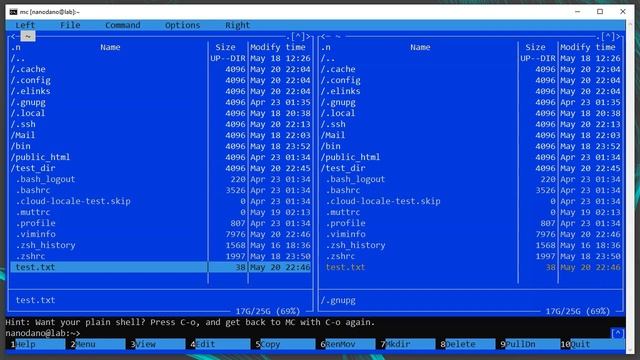Viewport: 640px width, 360px height.
Task: Select /.ssh in the left panel
Action: click(x=160, y=124)
